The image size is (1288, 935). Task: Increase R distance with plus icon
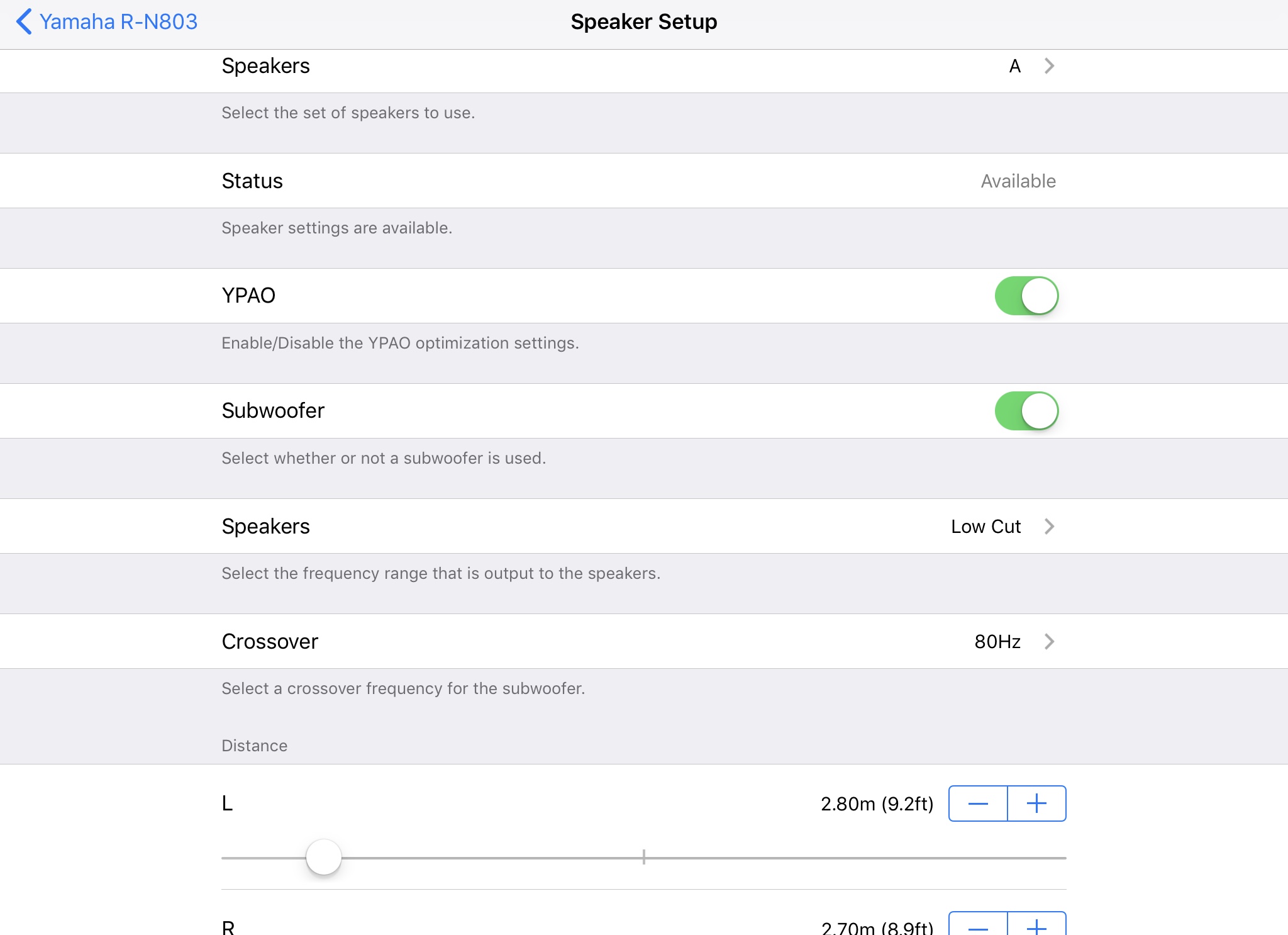(x=1036, y=926)
